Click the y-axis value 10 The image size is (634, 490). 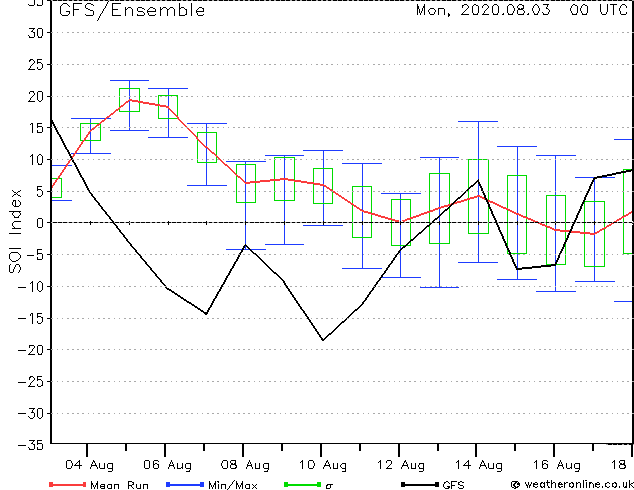point(36,160)
